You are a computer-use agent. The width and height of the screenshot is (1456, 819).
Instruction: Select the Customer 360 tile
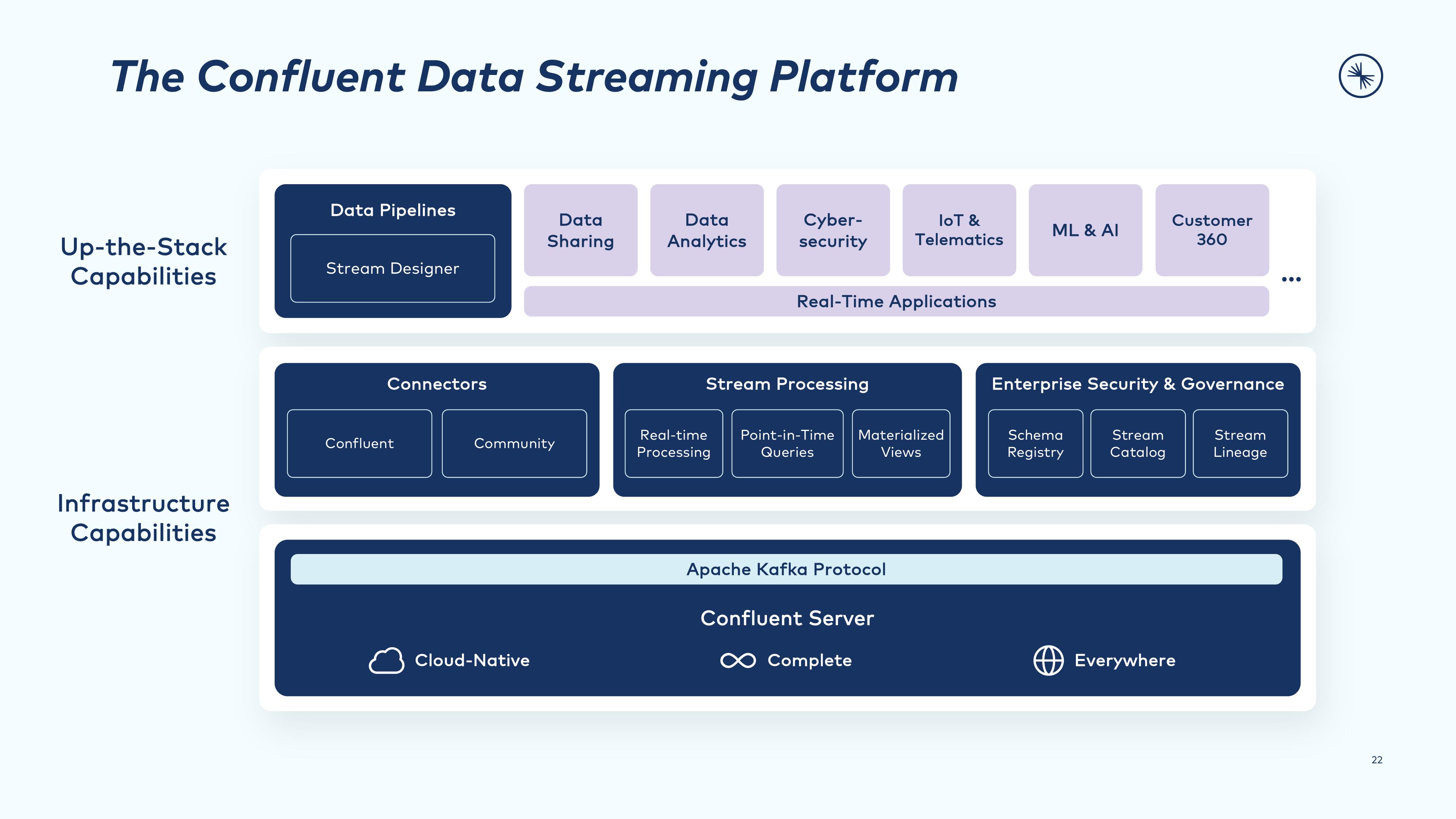point(1212,230)
